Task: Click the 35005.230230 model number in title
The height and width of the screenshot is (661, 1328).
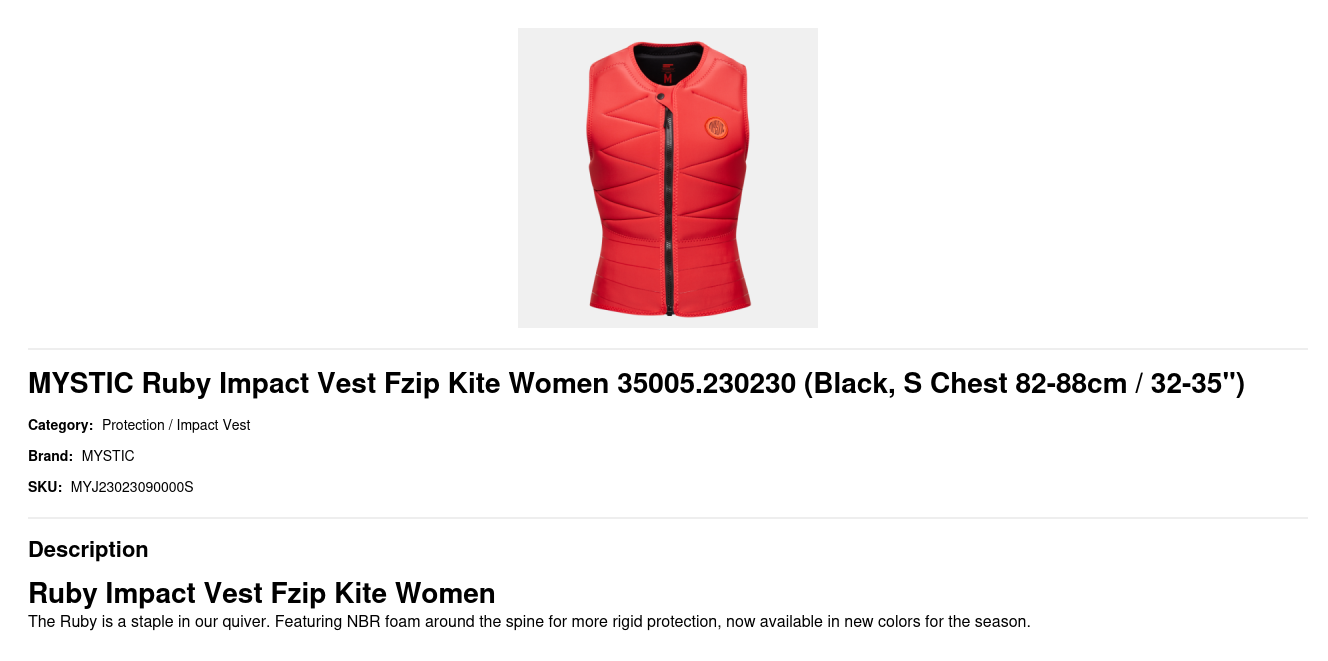Action: [707, 383]
